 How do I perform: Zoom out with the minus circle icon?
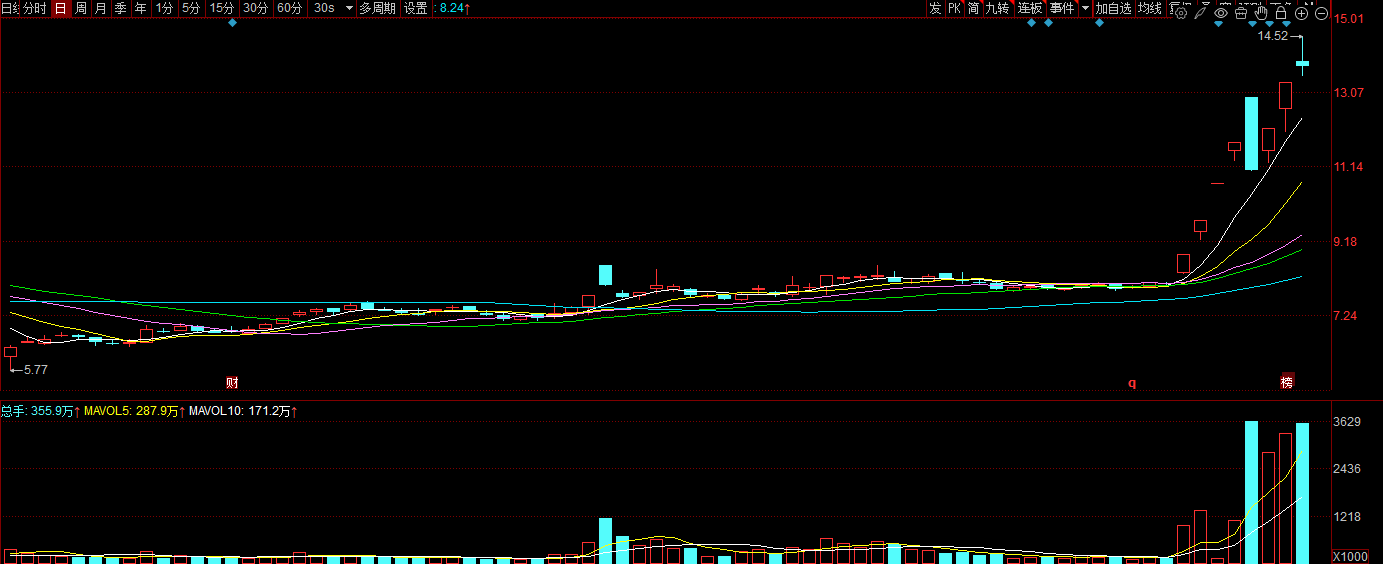pos(1321,13)
